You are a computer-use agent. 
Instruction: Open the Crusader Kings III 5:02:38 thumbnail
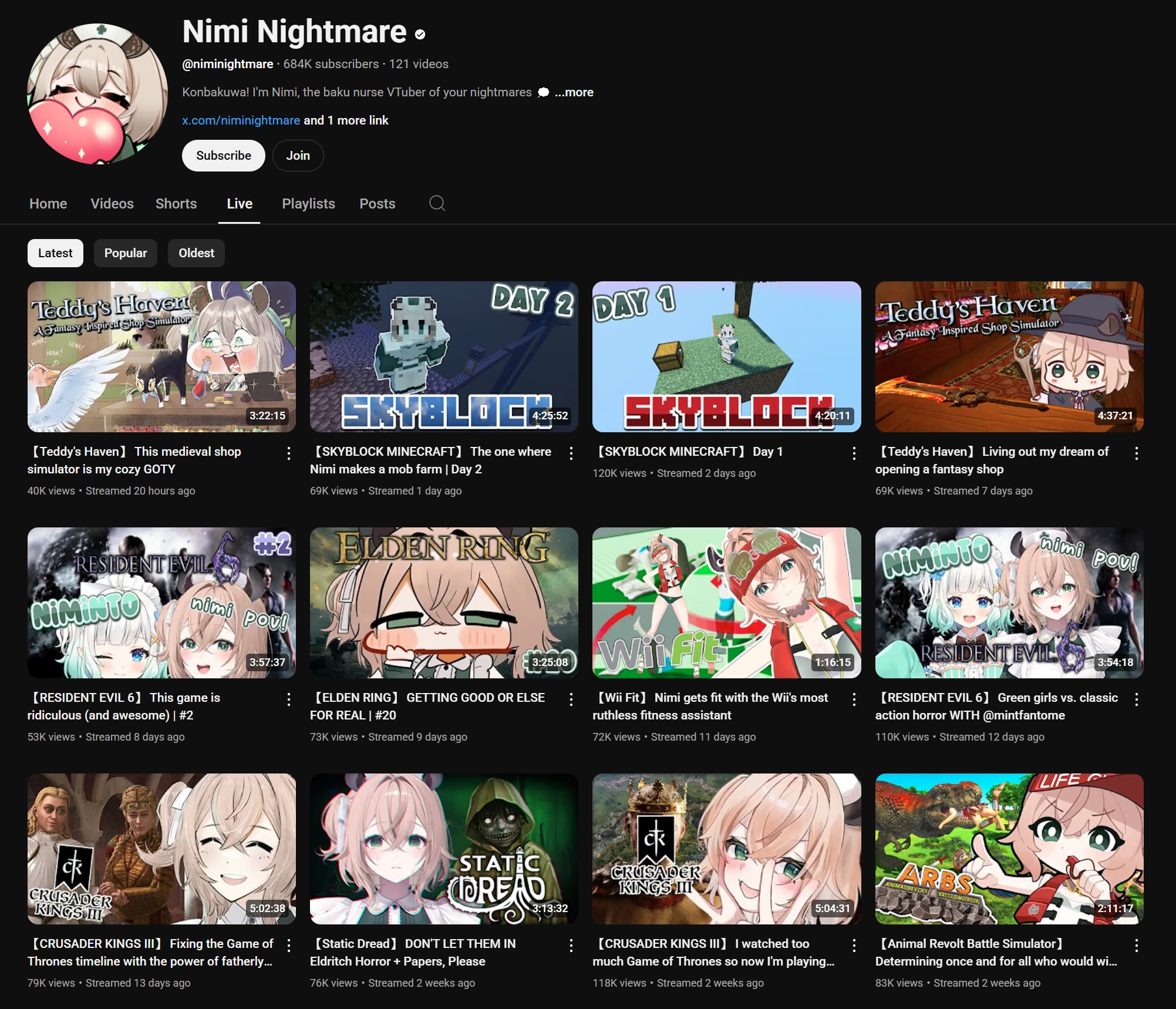[161, 849]
